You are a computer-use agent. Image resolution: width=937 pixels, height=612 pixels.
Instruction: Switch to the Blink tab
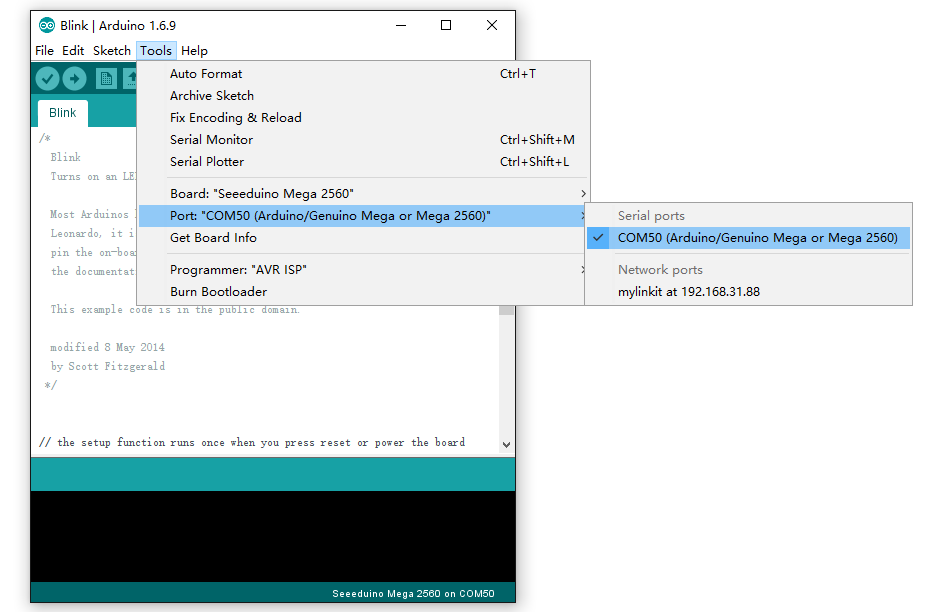coord(63,113)
